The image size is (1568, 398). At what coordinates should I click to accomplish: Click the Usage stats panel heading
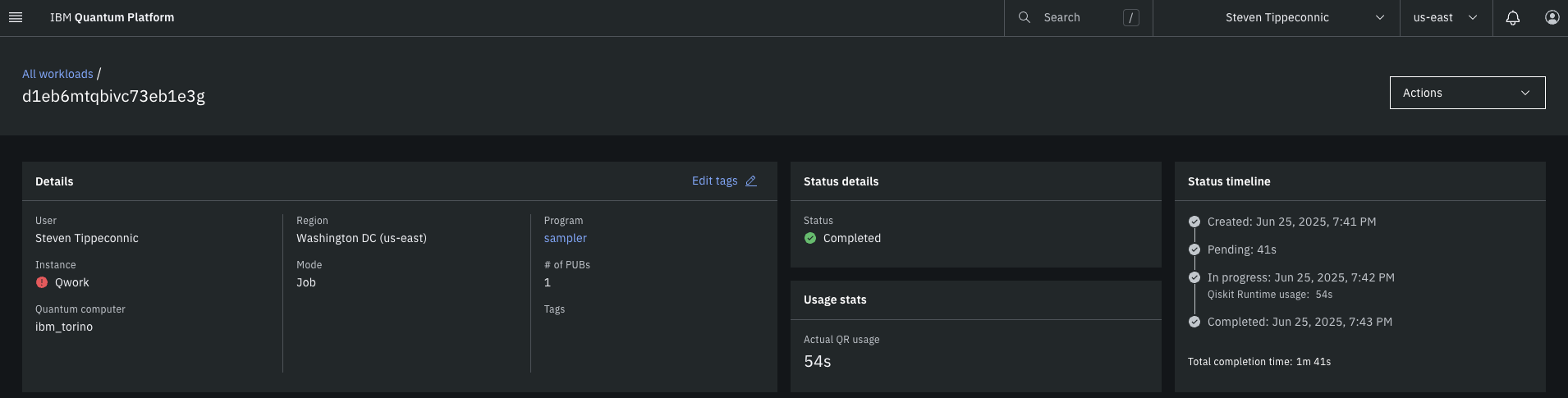coord(834,300)
